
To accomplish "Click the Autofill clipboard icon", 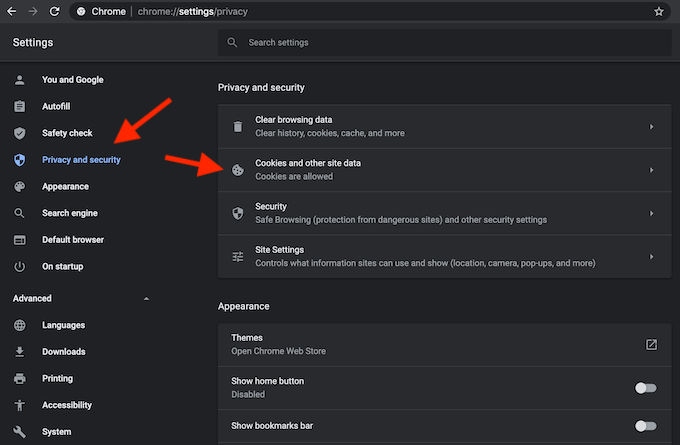I will (20, 106).
